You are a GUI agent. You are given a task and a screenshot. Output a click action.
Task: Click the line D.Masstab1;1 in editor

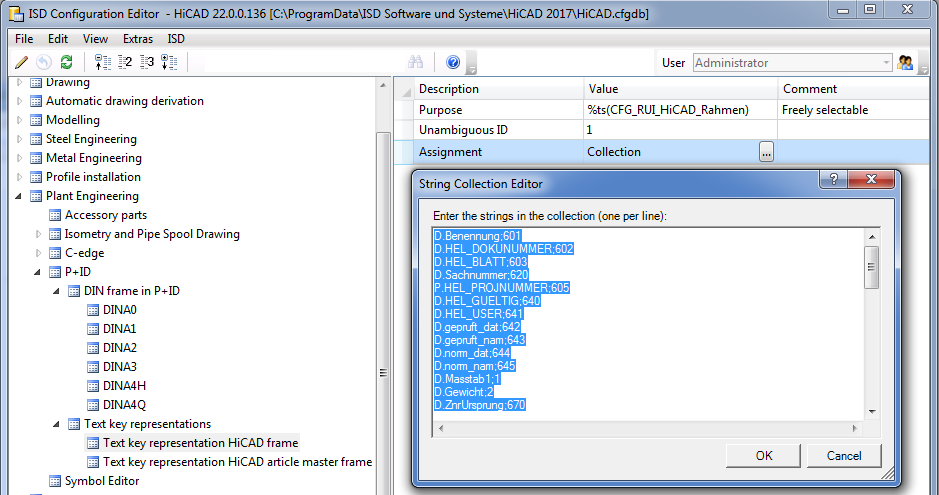[x=467, y=379]
